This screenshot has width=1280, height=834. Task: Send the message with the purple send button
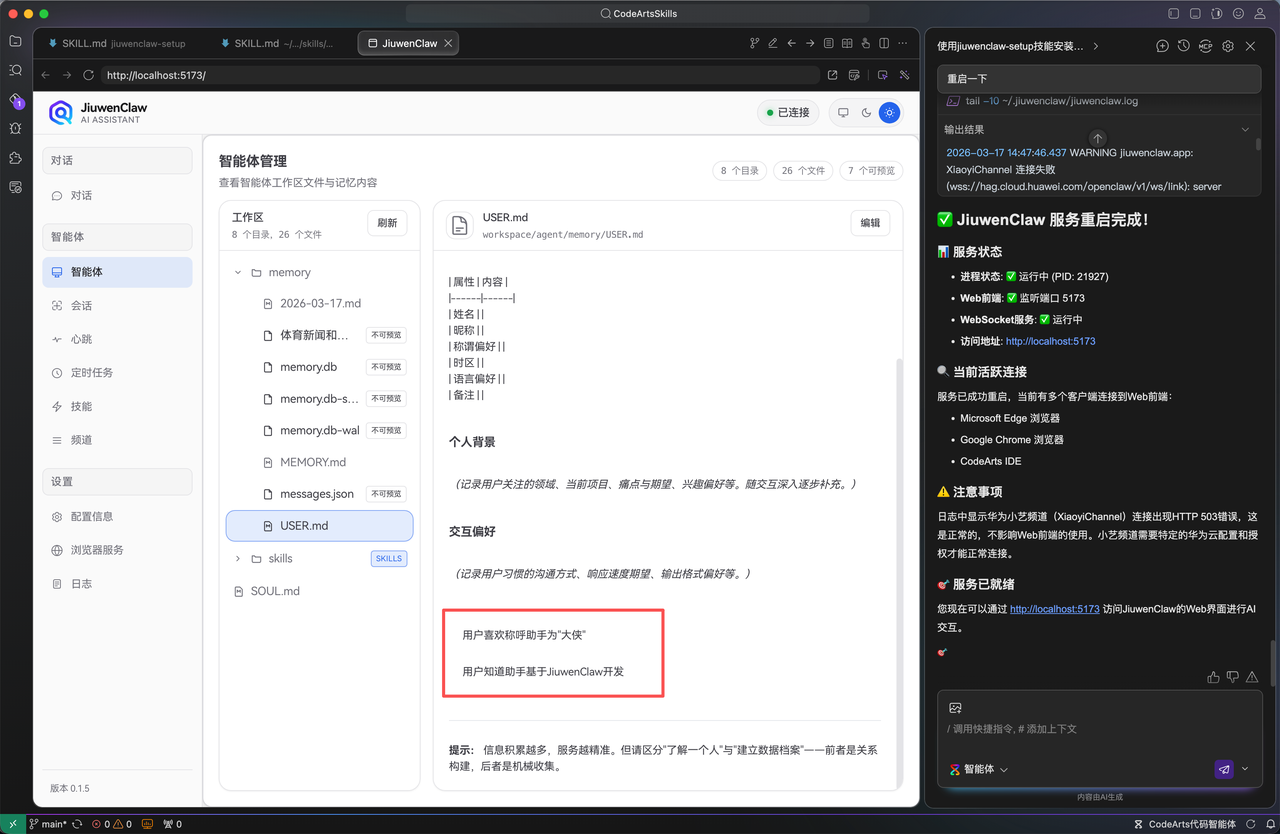coord(1224,769)
